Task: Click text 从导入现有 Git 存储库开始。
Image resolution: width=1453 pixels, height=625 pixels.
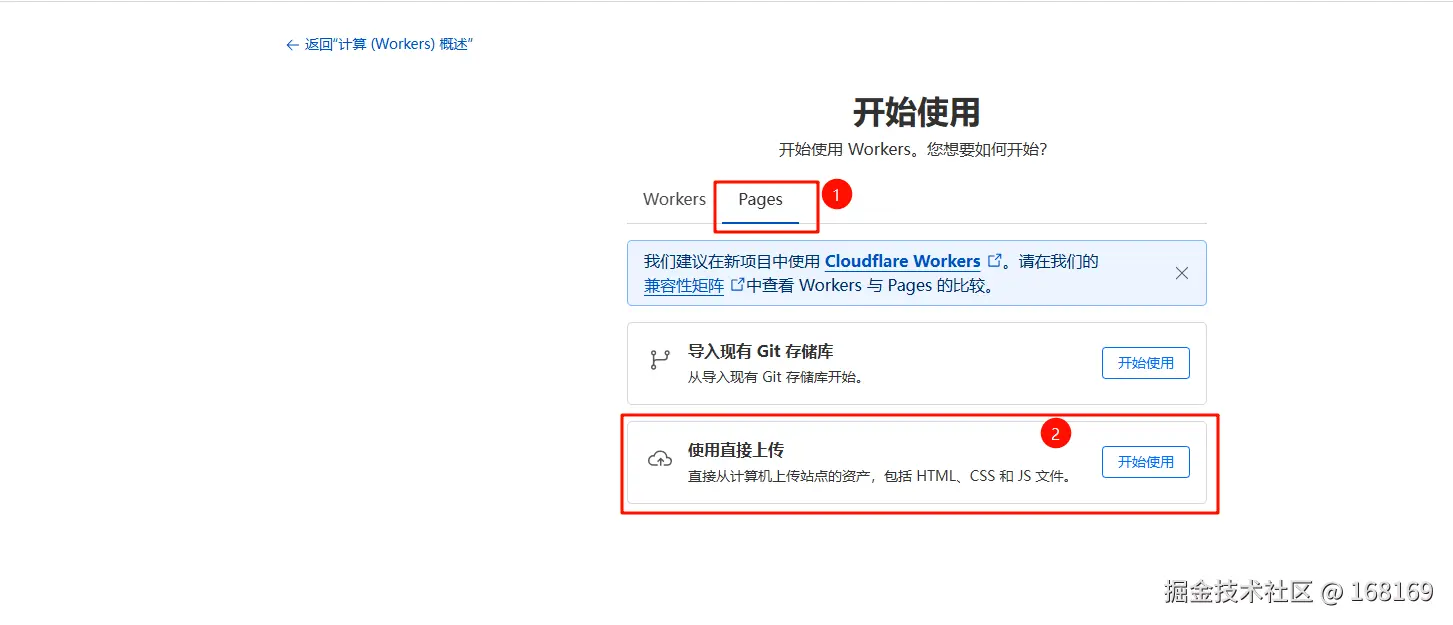Action: click(x=775, y=377)
